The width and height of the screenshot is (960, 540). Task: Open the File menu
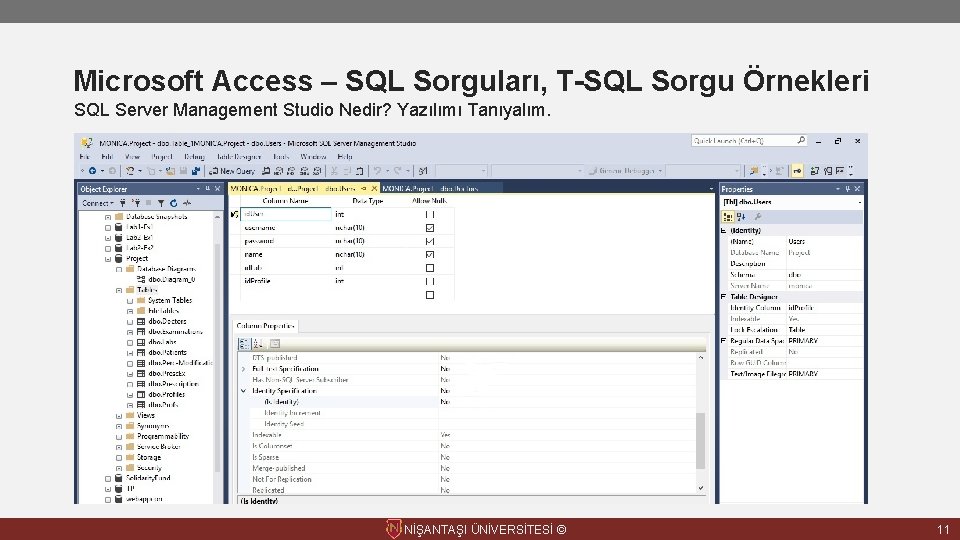tap(84, 157)
